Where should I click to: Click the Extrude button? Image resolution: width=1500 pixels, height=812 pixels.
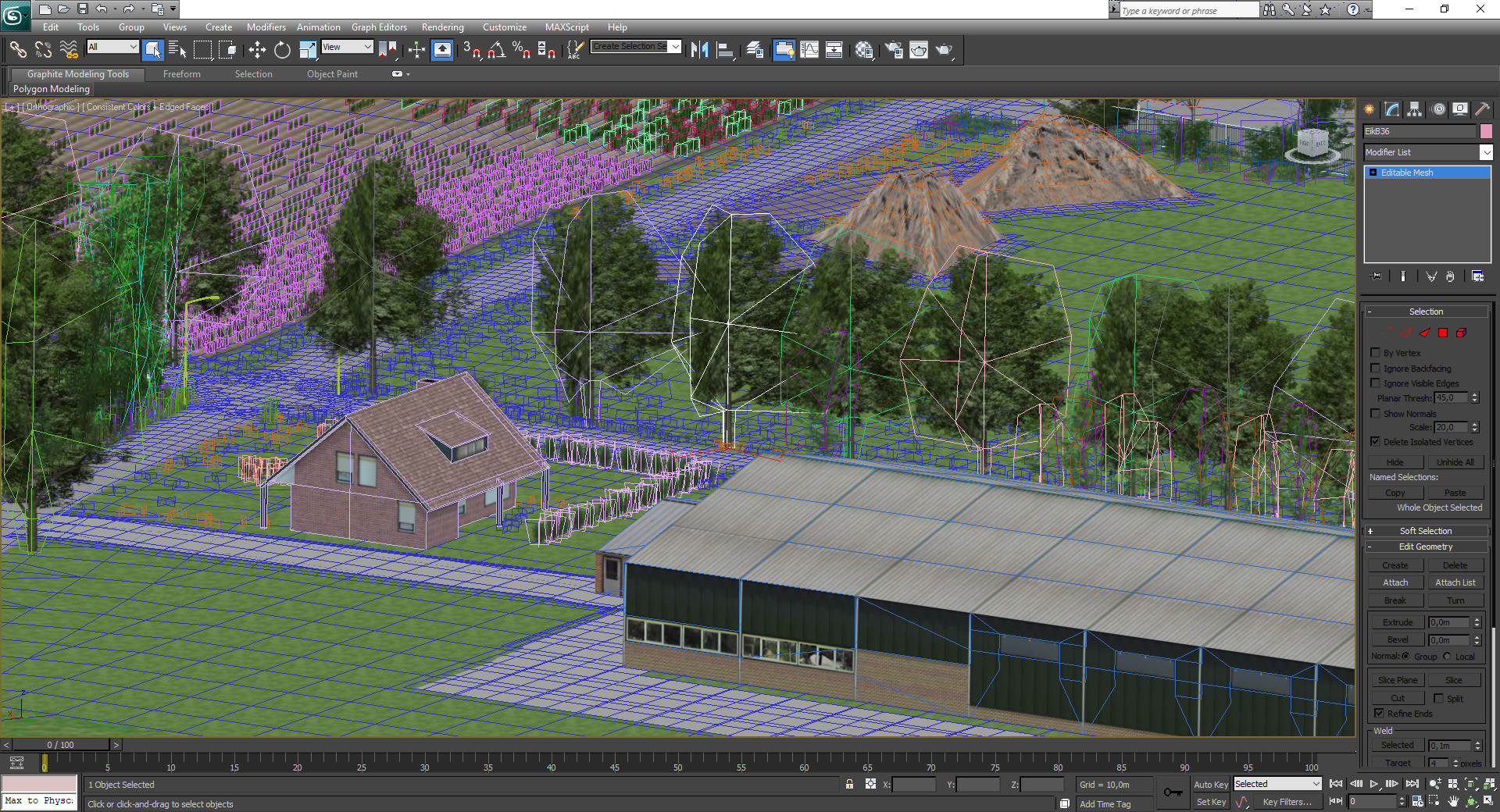coord(1397,622)
